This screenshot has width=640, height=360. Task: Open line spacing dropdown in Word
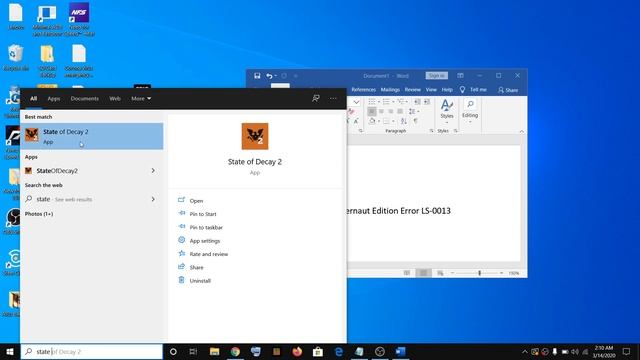click(x=413, y=111)
